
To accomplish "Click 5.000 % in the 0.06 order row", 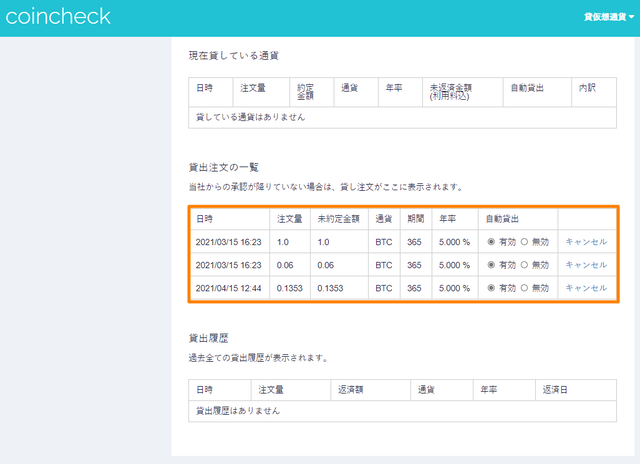I will pyautogui.click(x=454, y=265).
